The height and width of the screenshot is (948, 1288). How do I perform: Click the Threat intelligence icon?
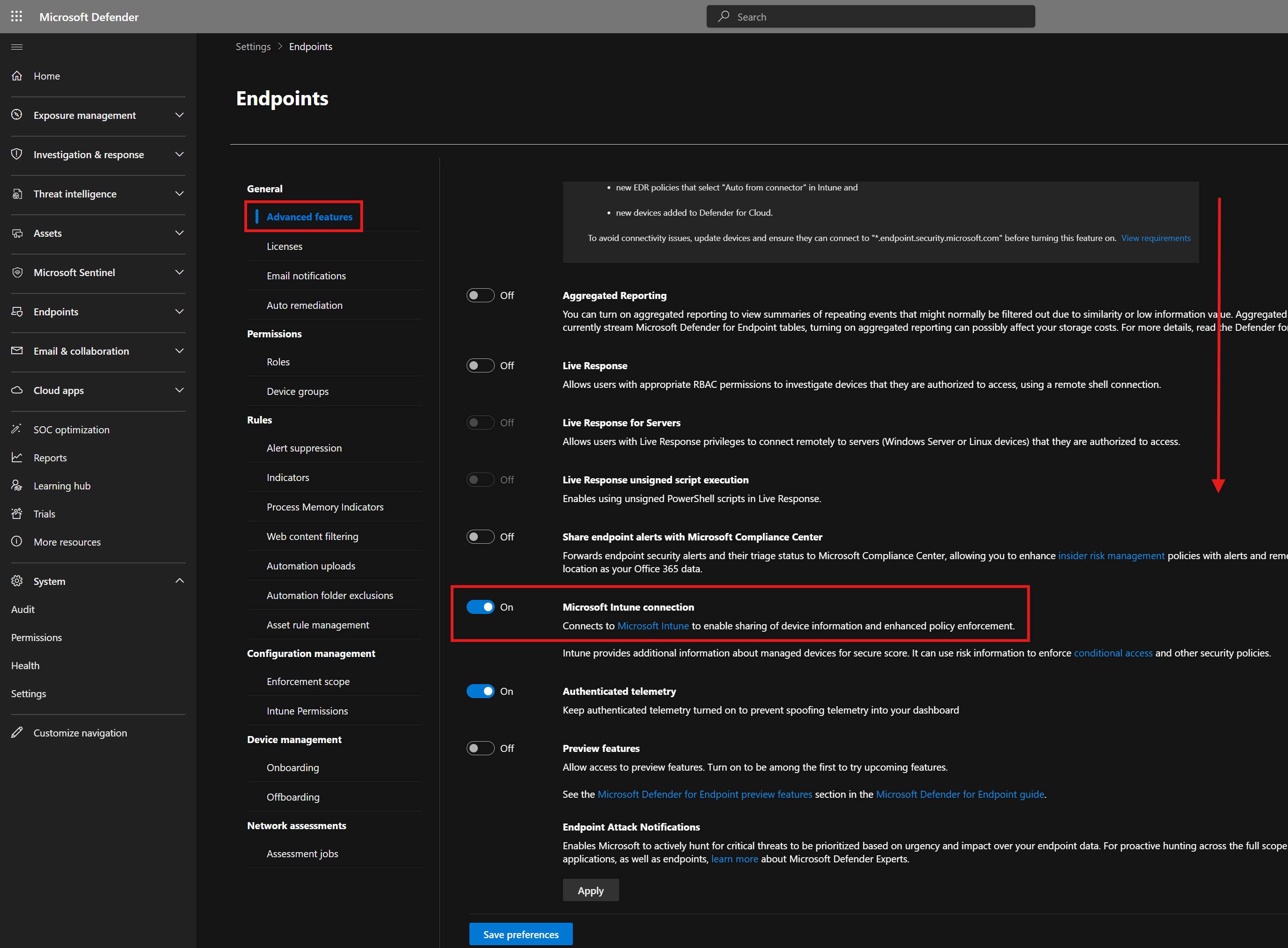pos(17,193)
